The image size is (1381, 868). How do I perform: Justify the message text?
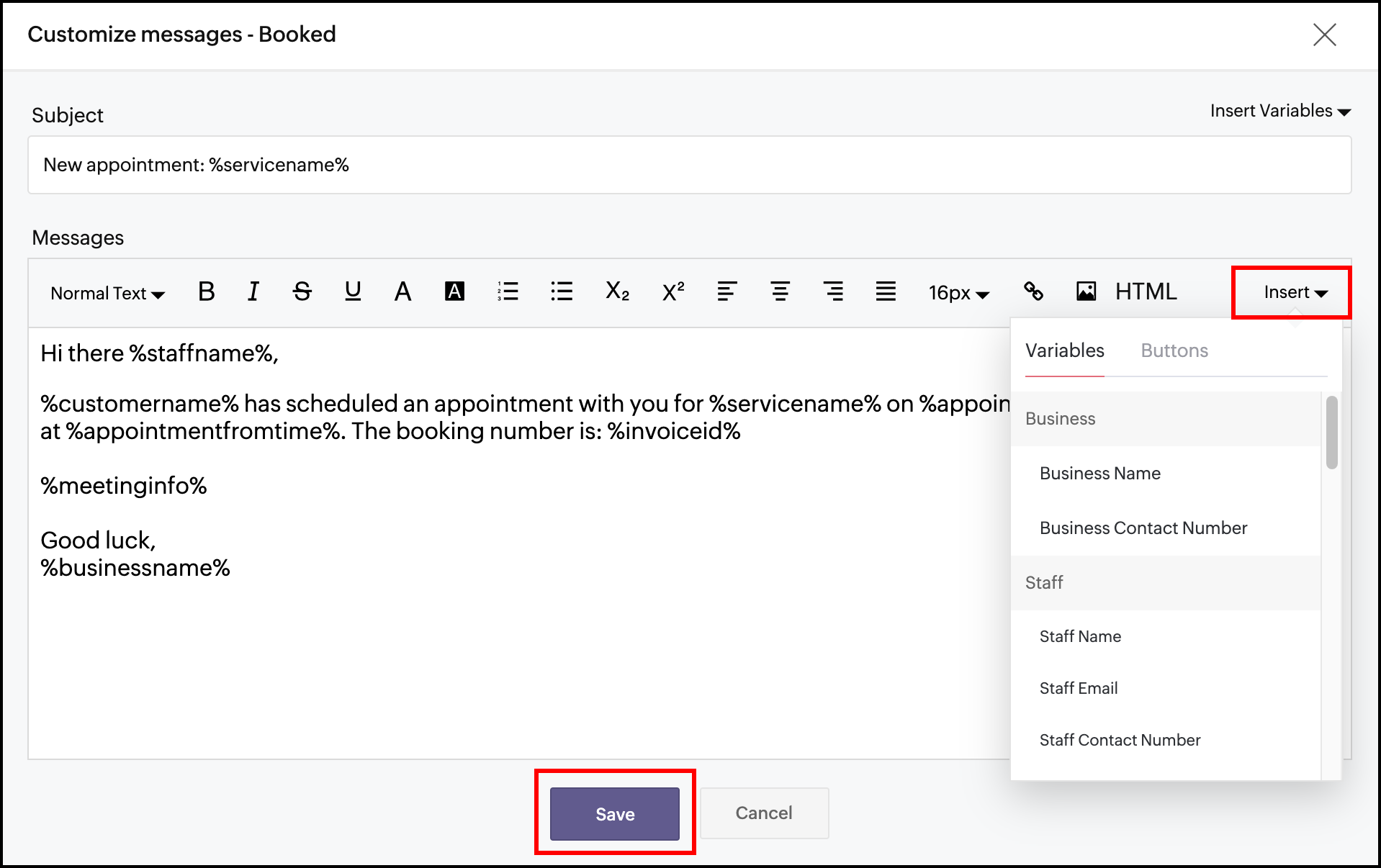click(x=886, y=291)
